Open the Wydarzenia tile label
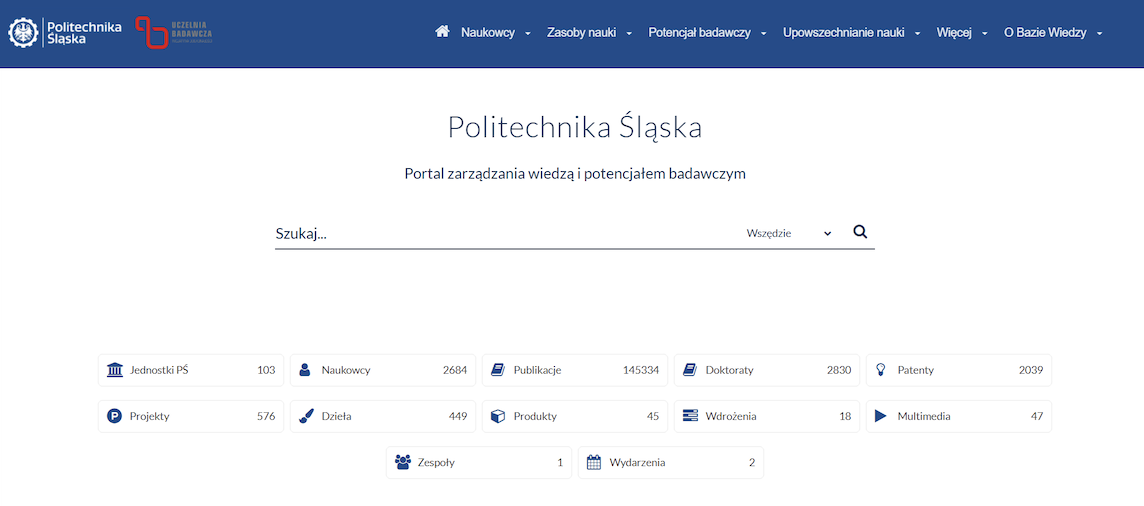 coord(638,463)
